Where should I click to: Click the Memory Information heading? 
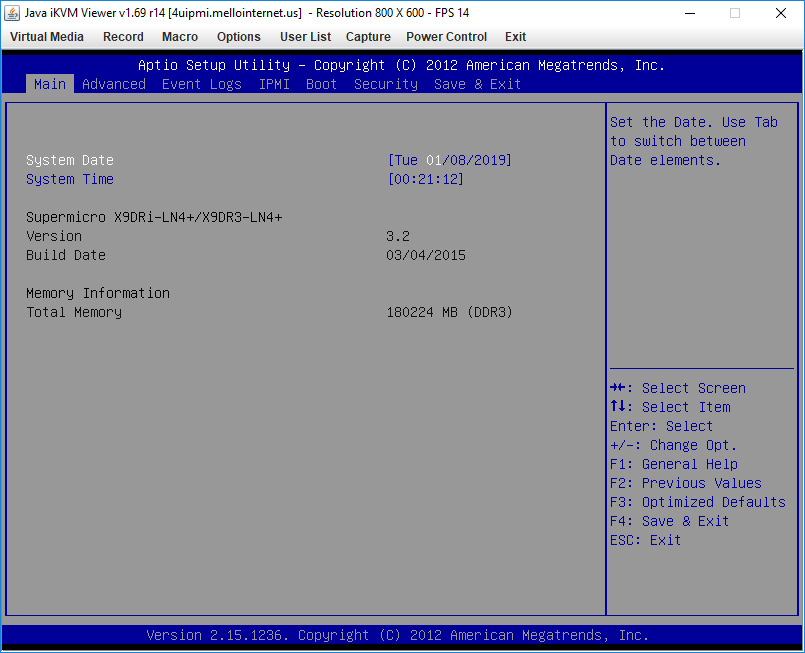98,293
